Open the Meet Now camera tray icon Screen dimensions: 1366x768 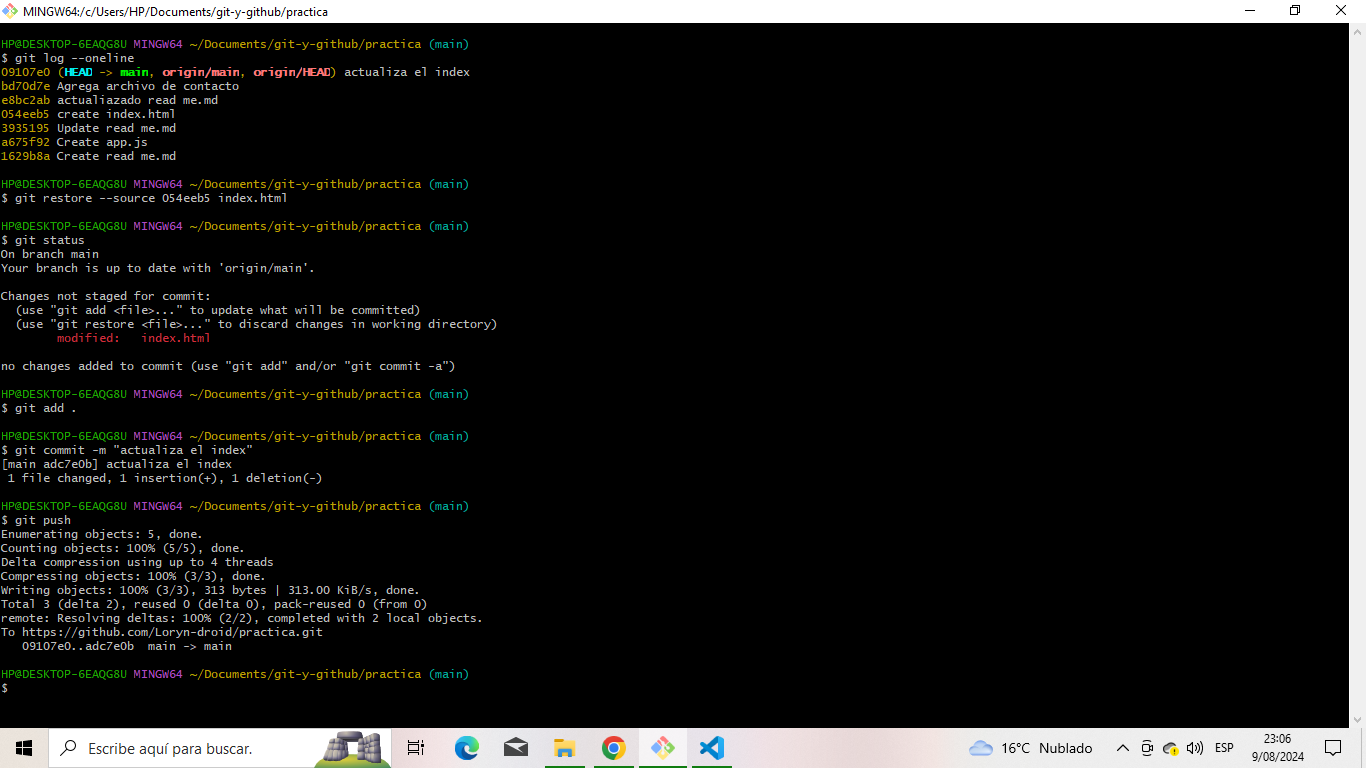[1147, 748]
